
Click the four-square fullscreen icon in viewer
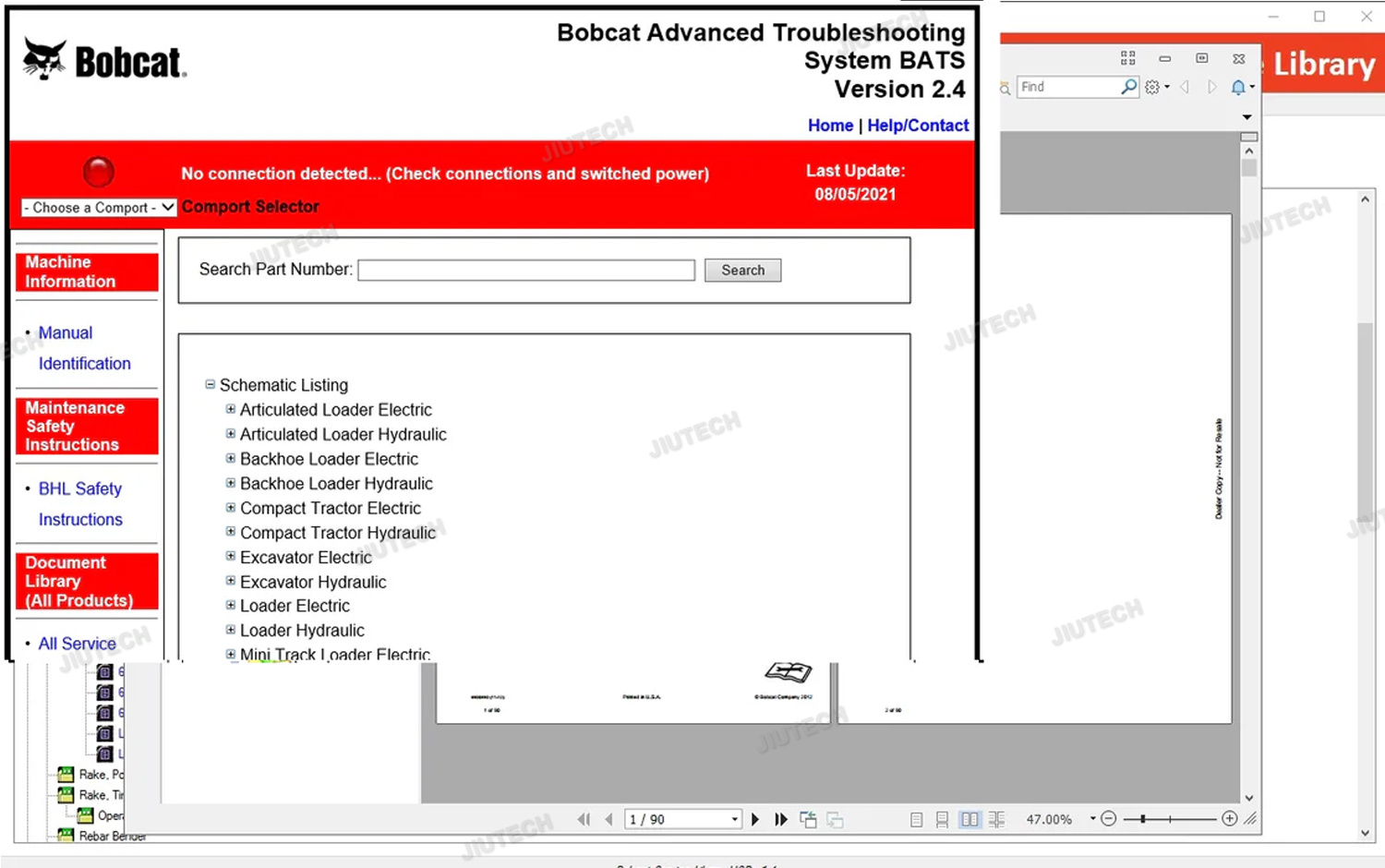1128,58
